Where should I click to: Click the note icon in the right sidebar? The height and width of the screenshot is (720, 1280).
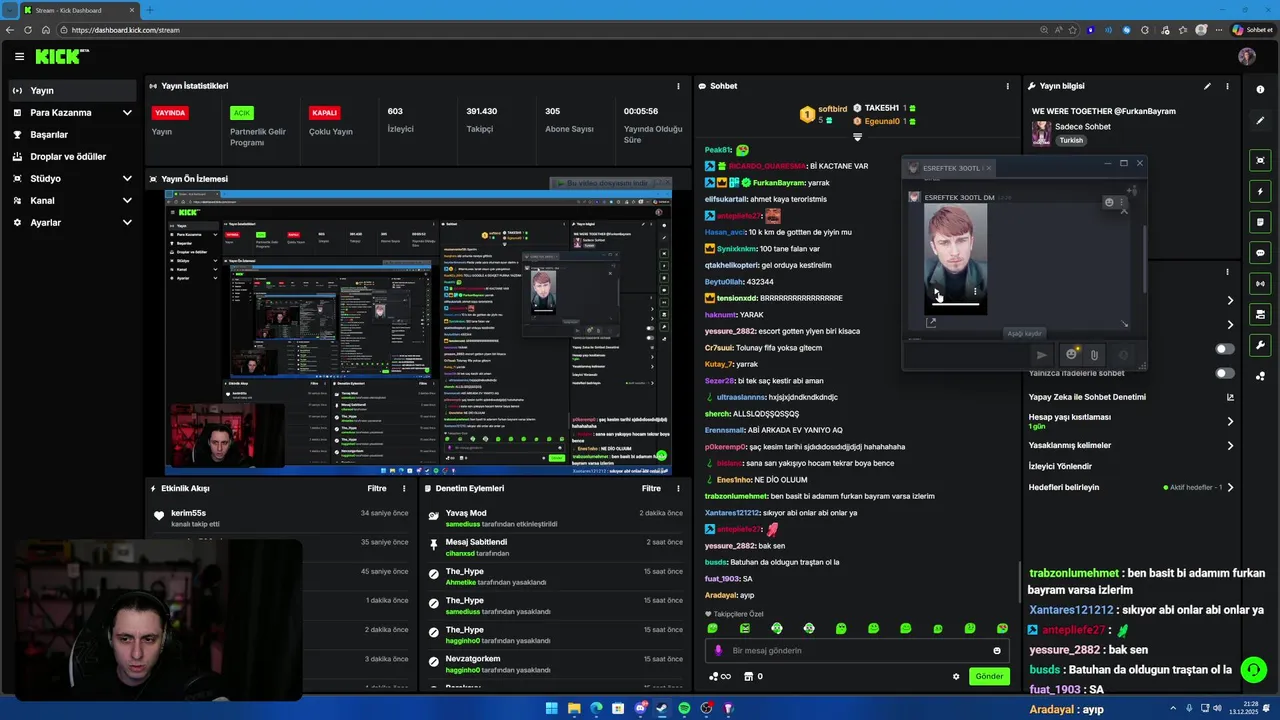[1260, 222]
